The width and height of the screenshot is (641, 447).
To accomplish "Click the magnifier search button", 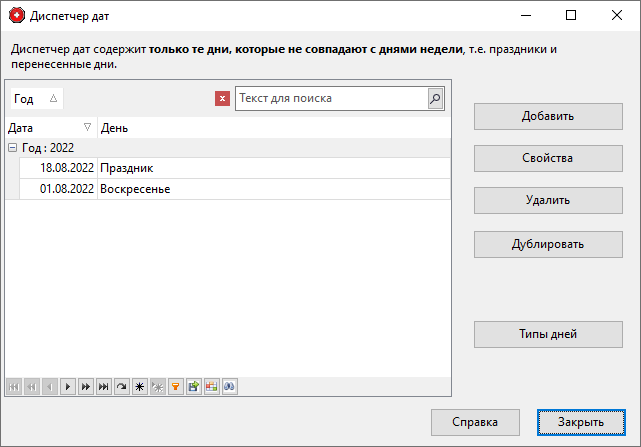I will (x=435, y=99).
